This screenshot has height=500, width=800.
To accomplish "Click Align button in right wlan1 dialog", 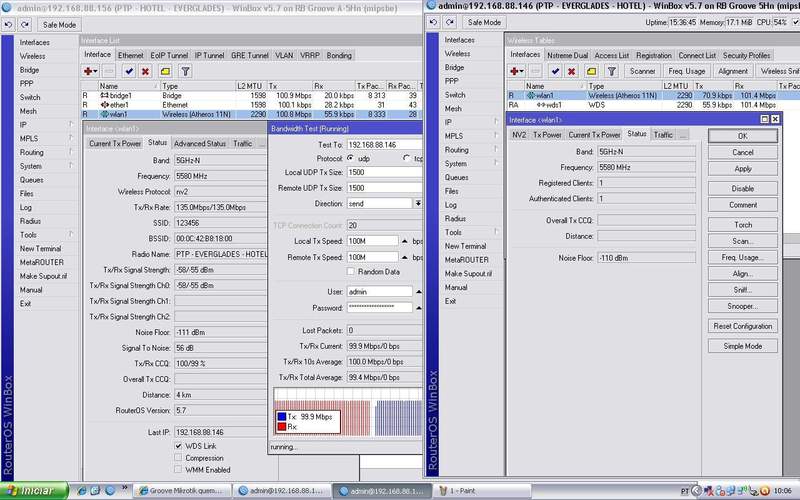I will [x=743, y=274].
